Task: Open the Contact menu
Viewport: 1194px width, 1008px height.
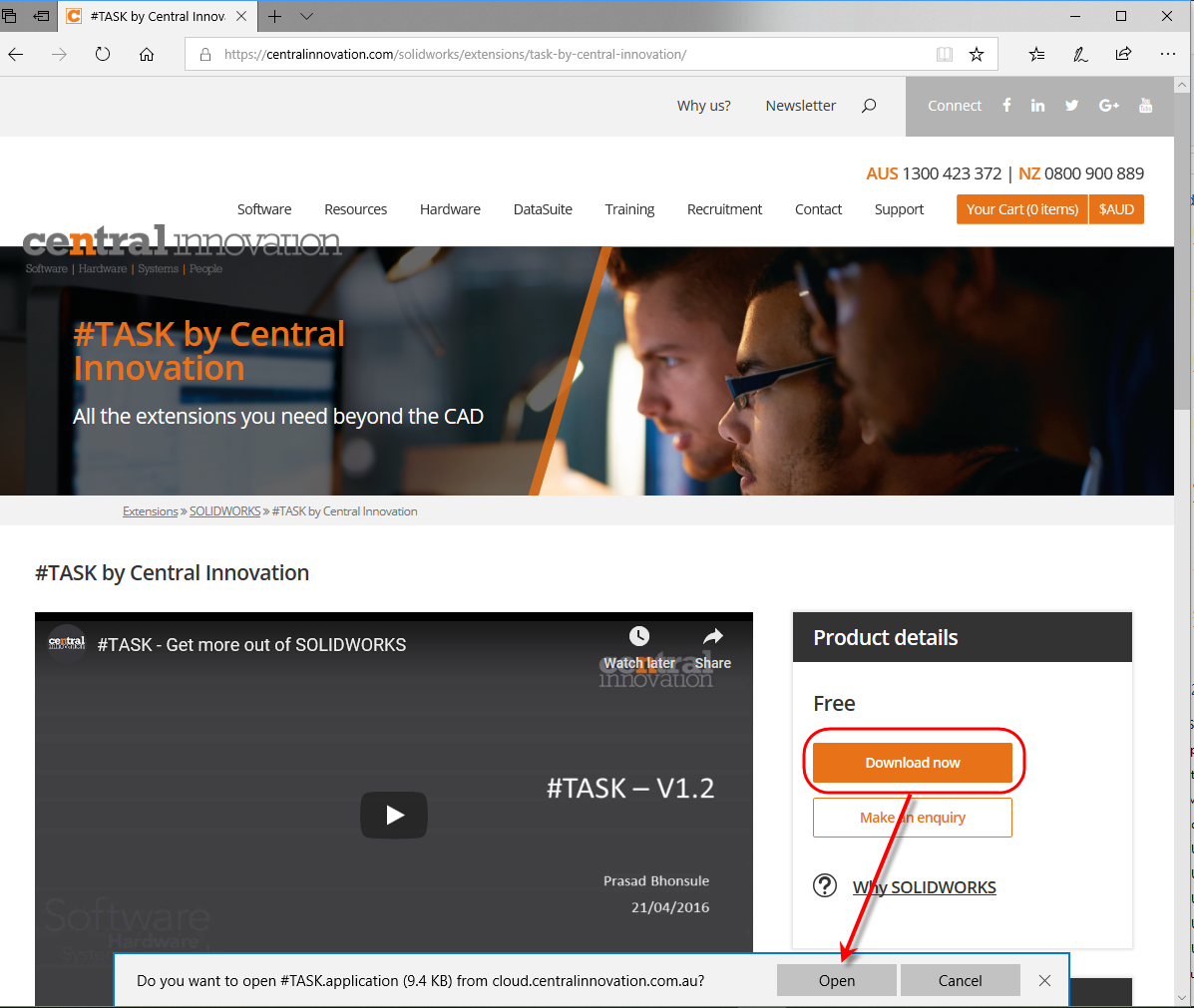Action: coord(819,209)
